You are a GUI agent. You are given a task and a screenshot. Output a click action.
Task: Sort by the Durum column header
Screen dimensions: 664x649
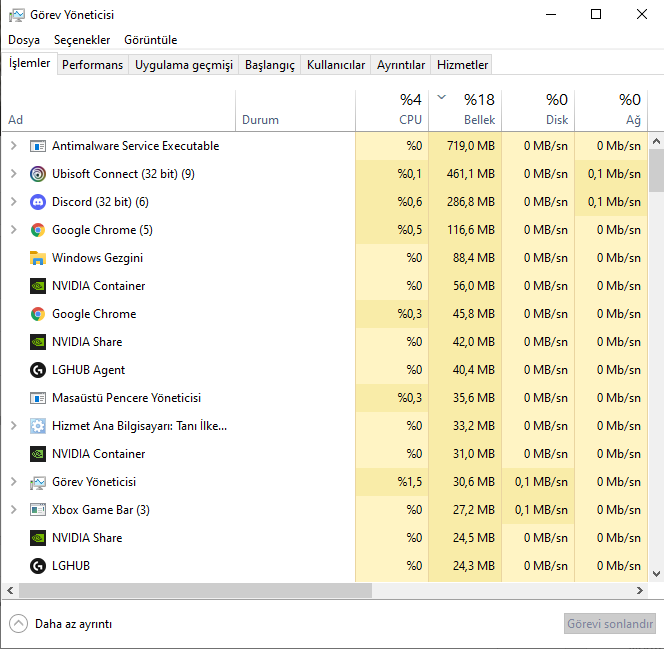(295, 110)
